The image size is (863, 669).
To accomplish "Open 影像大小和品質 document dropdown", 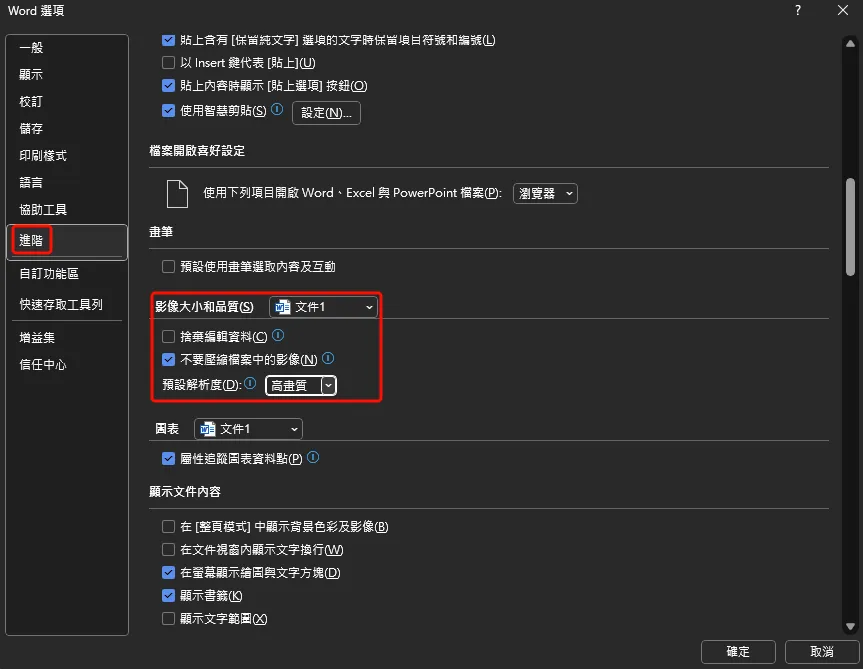I will [323, 307].
